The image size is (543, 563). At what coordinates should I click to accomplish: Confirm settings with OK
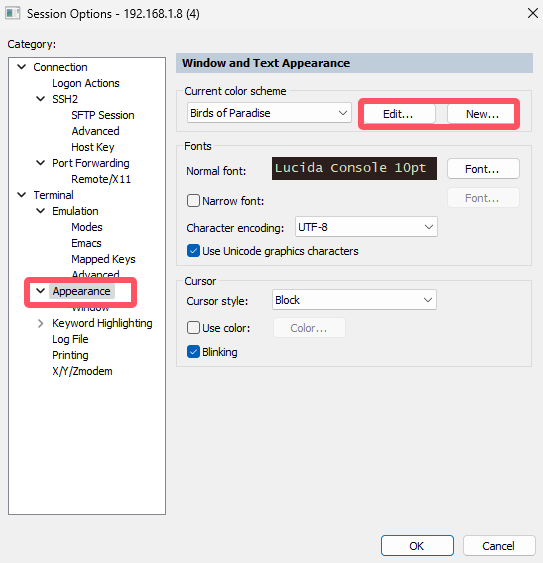417,545
